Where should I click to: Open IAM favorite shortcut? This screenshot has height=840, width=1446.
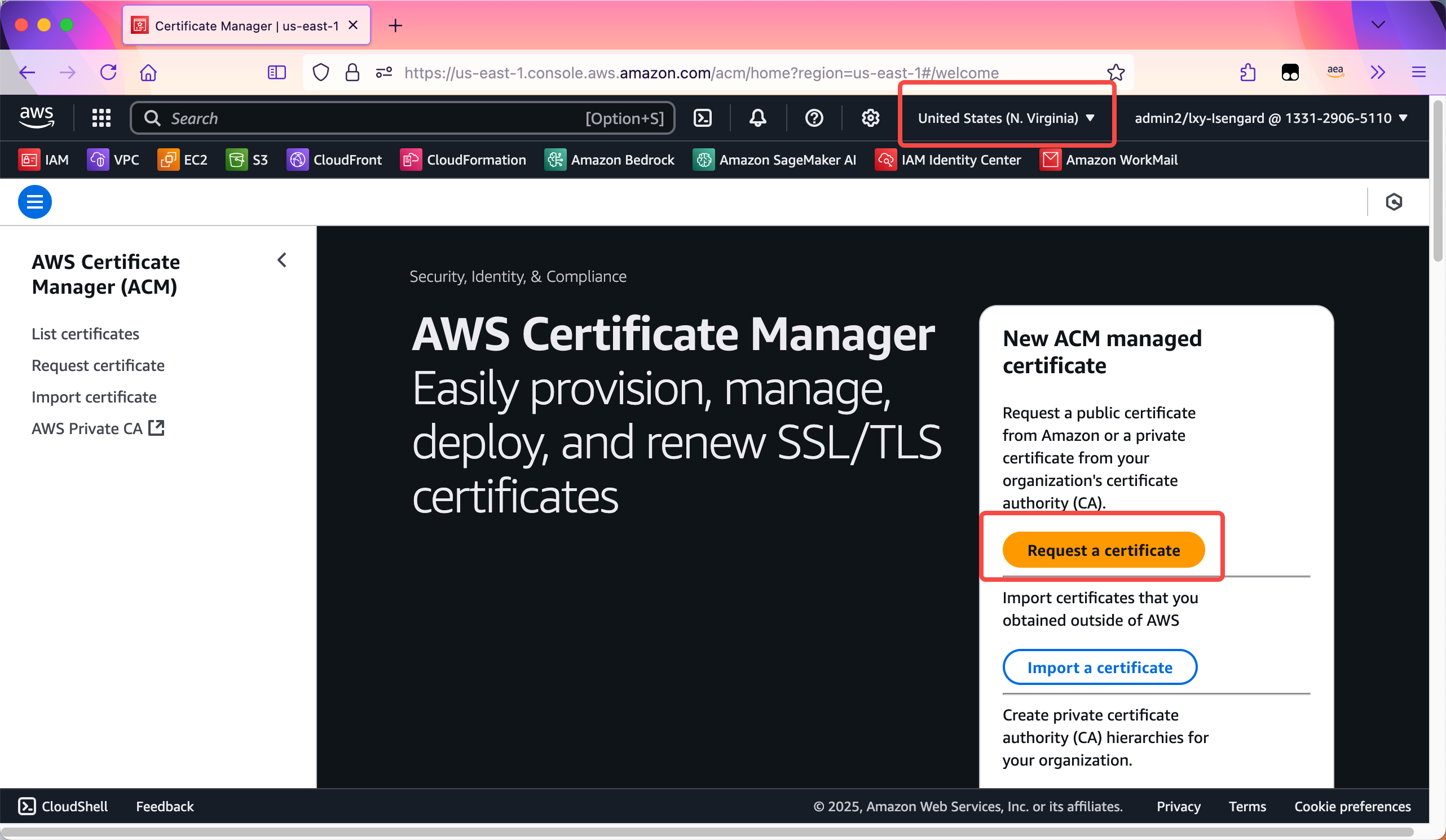(x=43, y=160)
